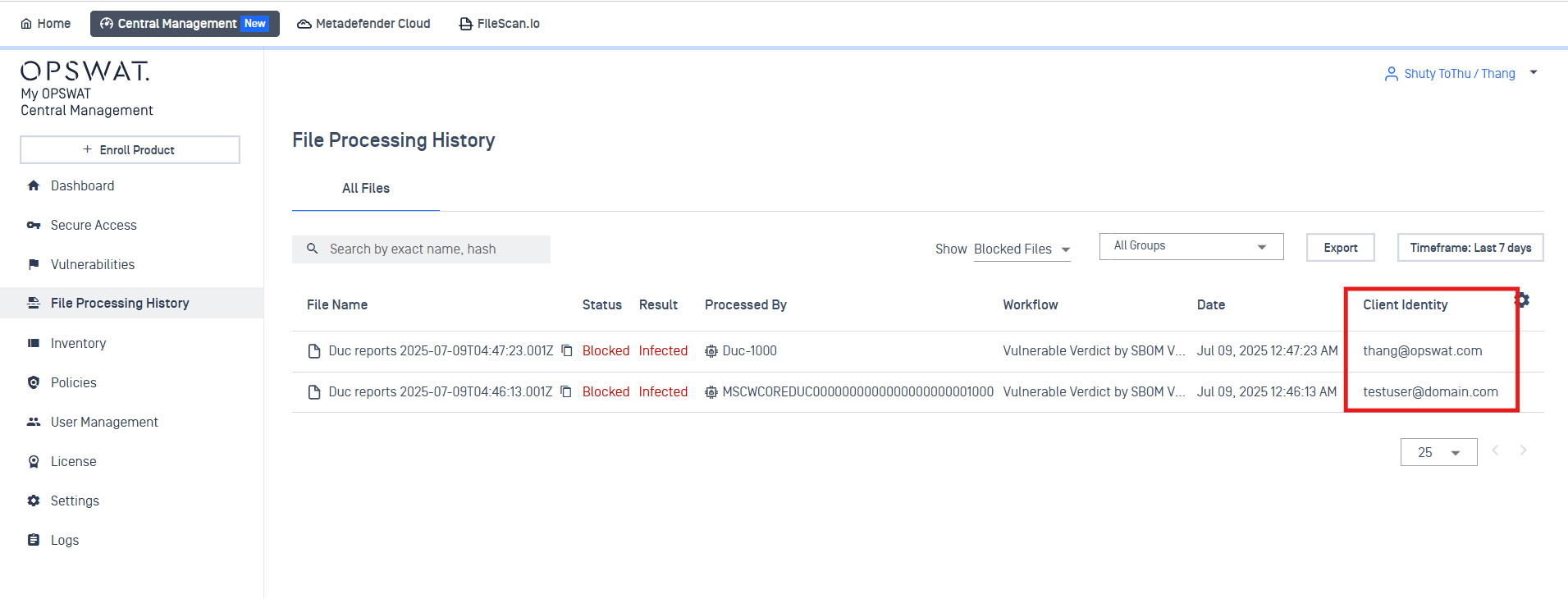Click the Policies shield icon
Image resolution: width=1568 pixels, height=599 pixels.
coord(34,382)
